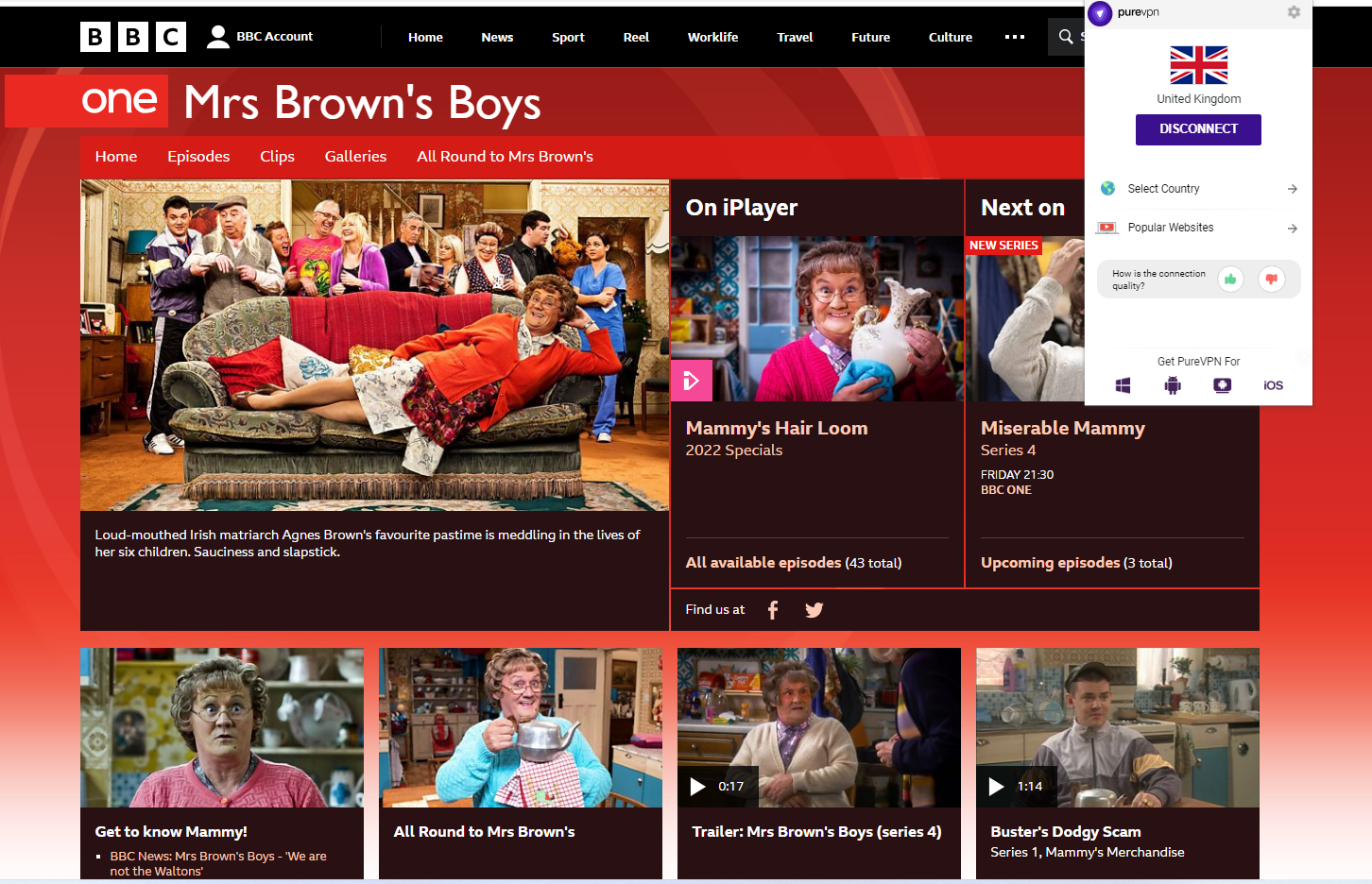The image size is (1372, 884).
Task: Play the Trailer series 4 clip
Action: 698,787
